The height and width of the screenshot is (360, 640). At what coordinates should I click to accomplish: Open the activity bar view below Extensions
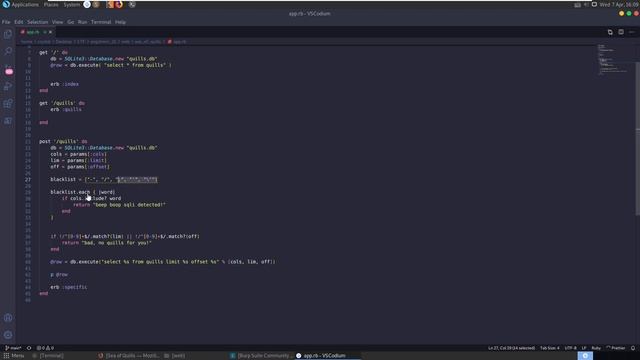[x=8, y=120]
